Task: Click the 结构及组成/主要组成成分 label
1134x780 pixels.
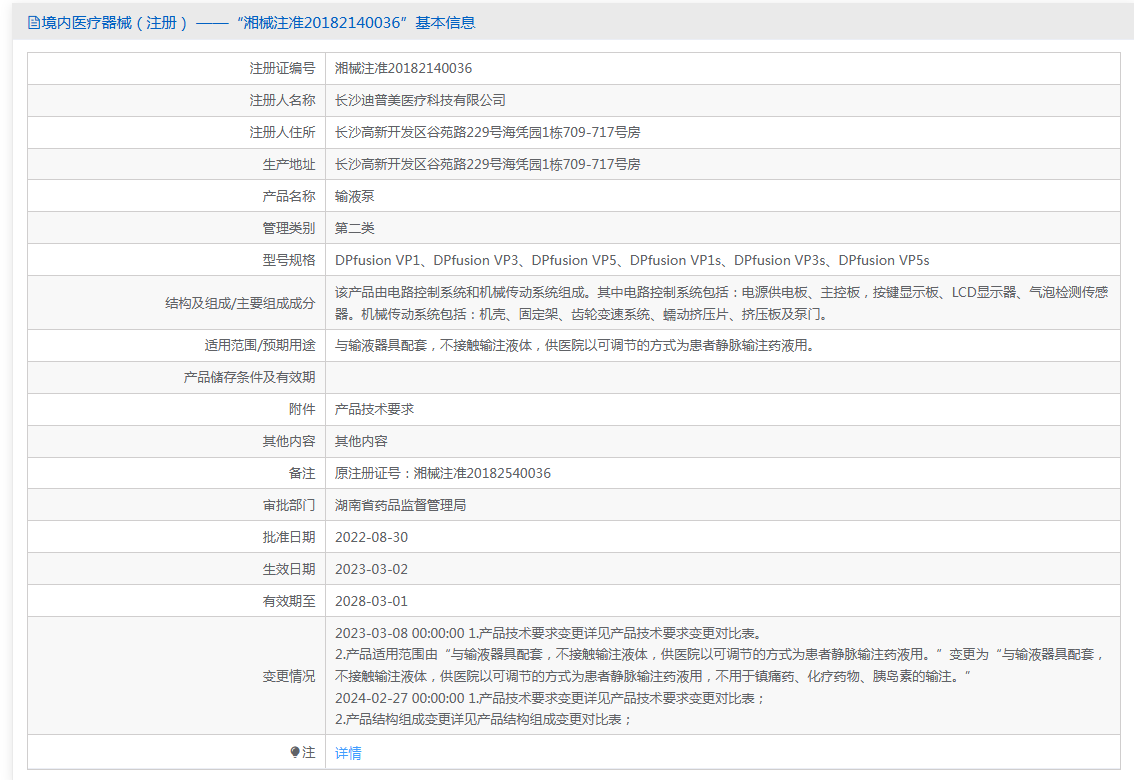Action: (240, 303)
